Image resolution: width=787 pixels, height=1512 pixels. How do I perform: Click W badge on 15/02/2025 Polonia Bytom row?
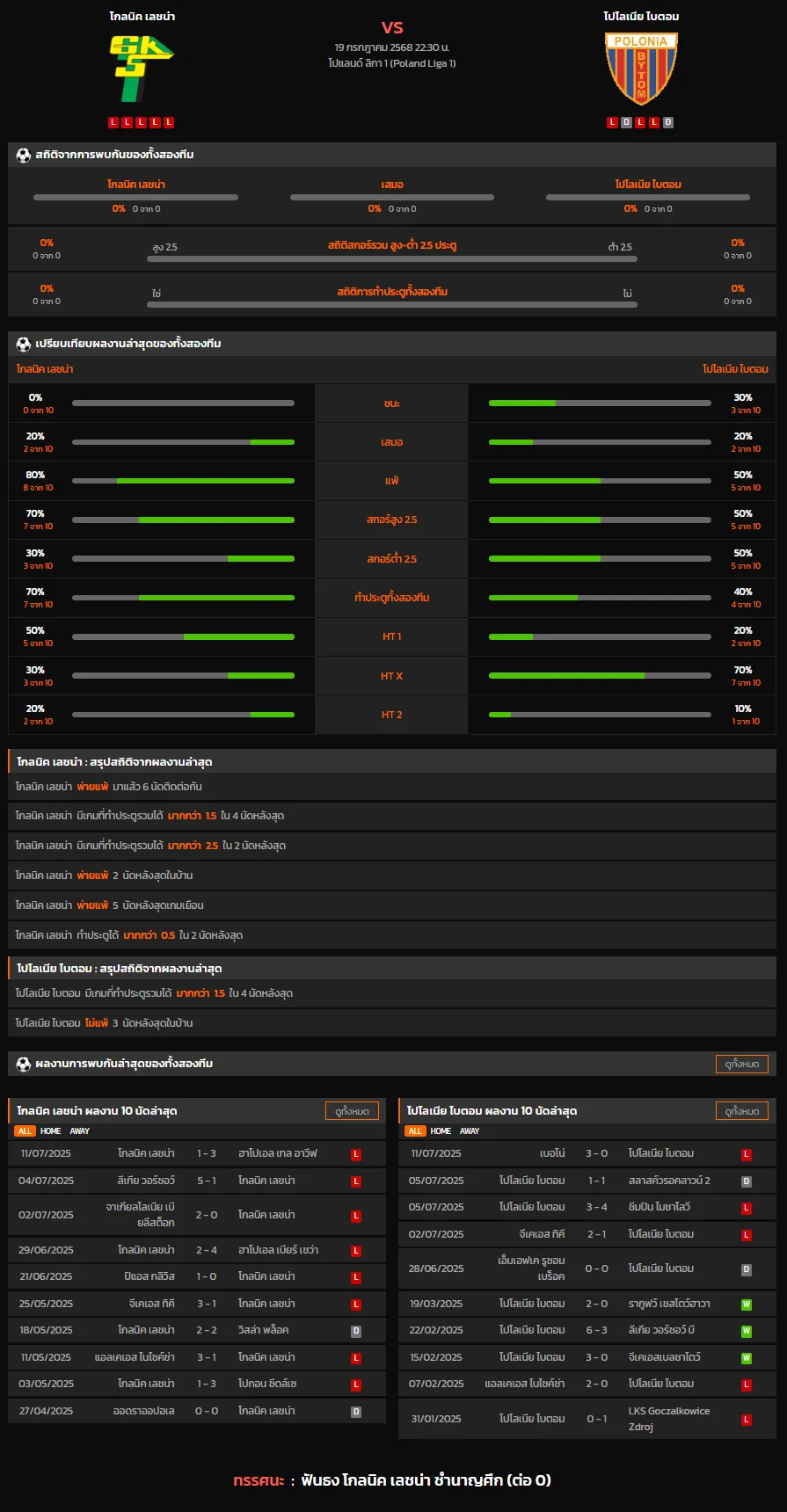click(x=746, y=1358)
